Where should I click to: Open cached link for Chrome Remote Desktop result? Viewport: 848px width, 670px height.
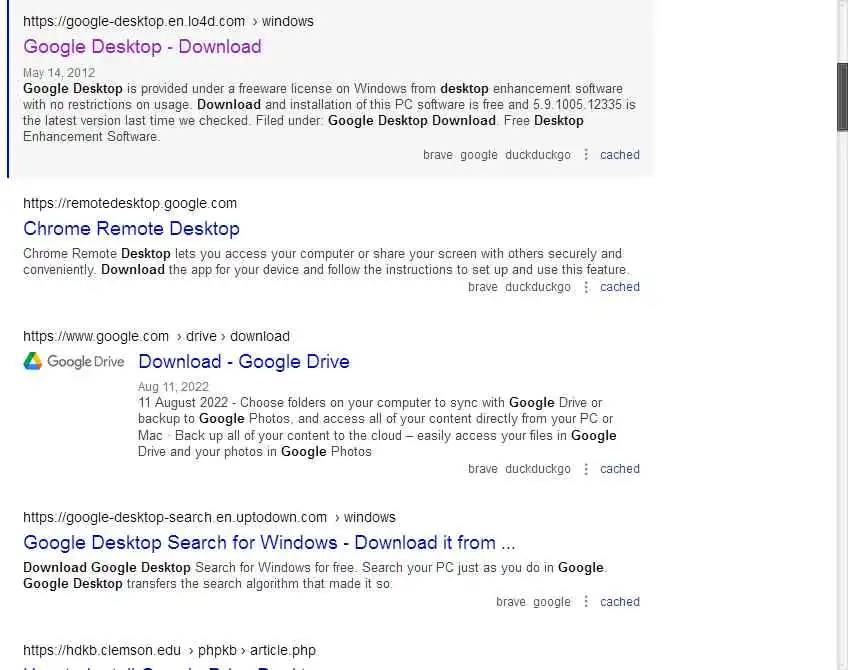coord(620,287)
